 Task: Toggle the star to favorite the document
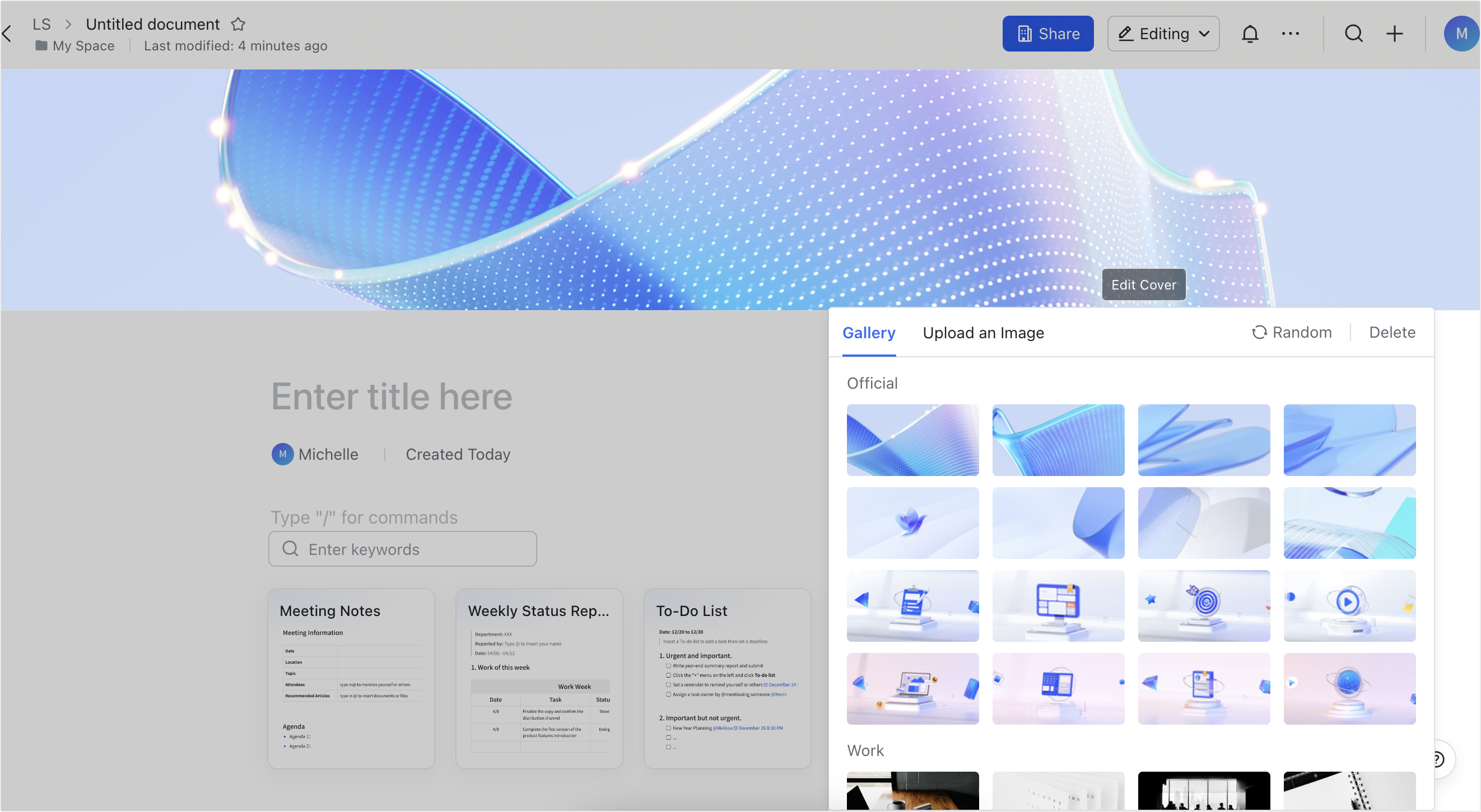tap(238, 24)
